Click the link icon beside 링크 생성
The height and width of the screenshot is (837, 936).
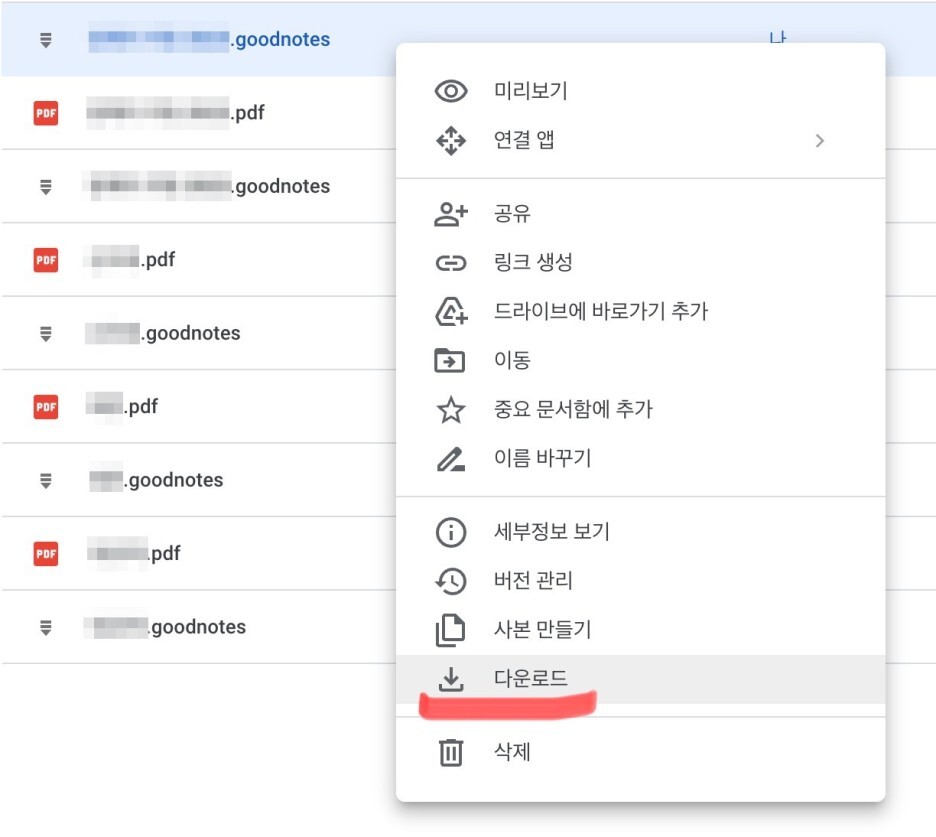(451, 263)
